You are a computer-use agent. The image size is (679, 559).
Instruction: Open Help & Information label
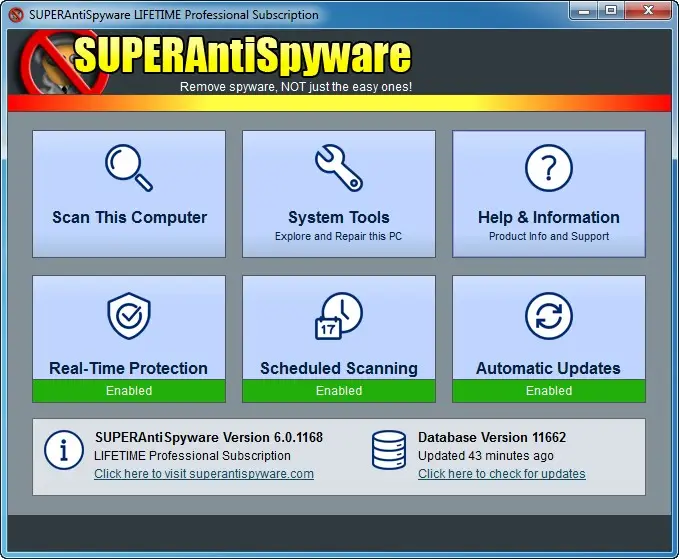549,217
